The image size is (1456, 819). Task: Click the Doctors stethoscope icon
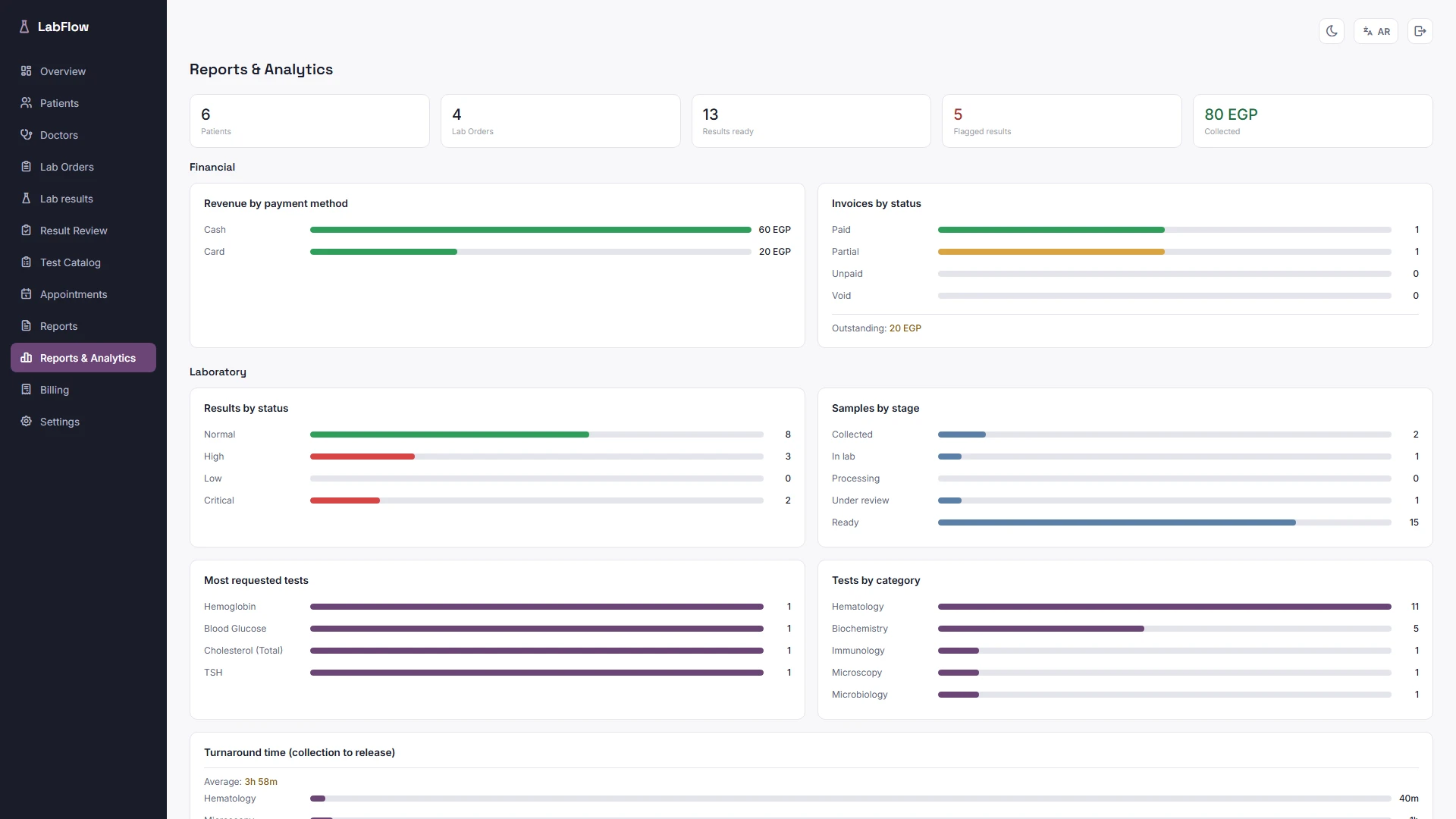click(26, 134)
